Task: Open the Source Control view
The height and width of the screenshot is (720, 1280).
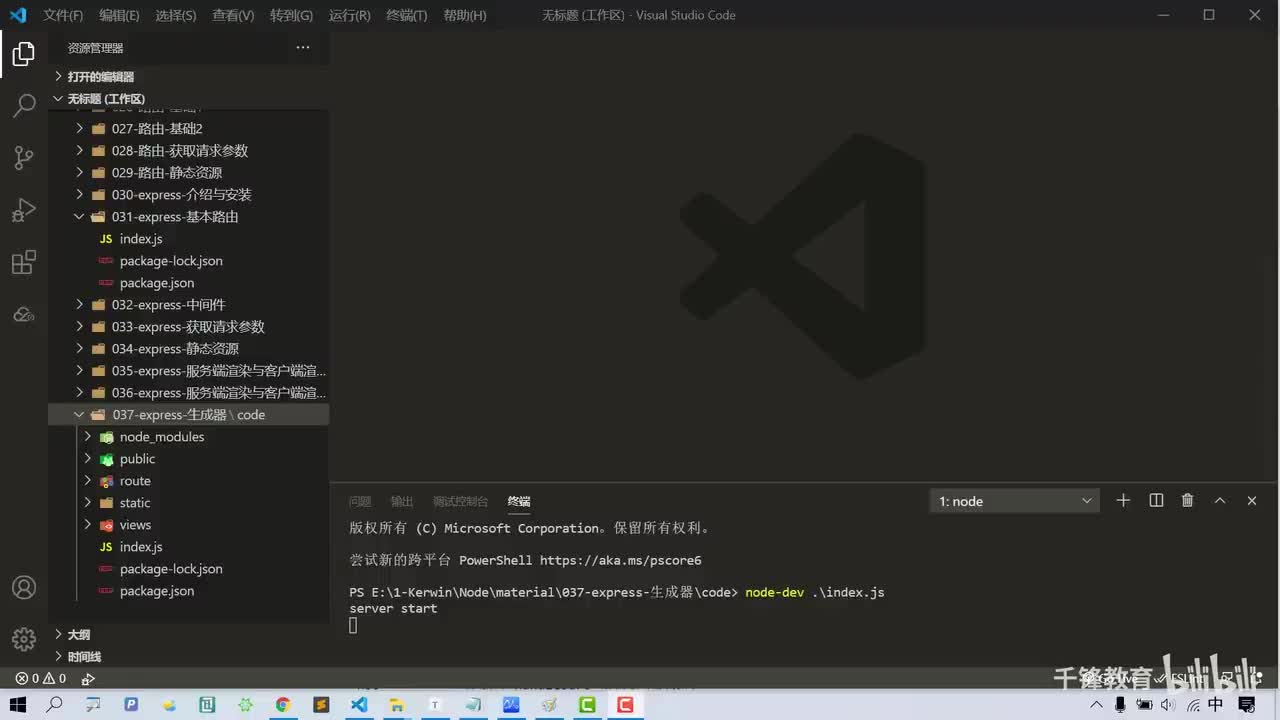Action: pos(24,157)
